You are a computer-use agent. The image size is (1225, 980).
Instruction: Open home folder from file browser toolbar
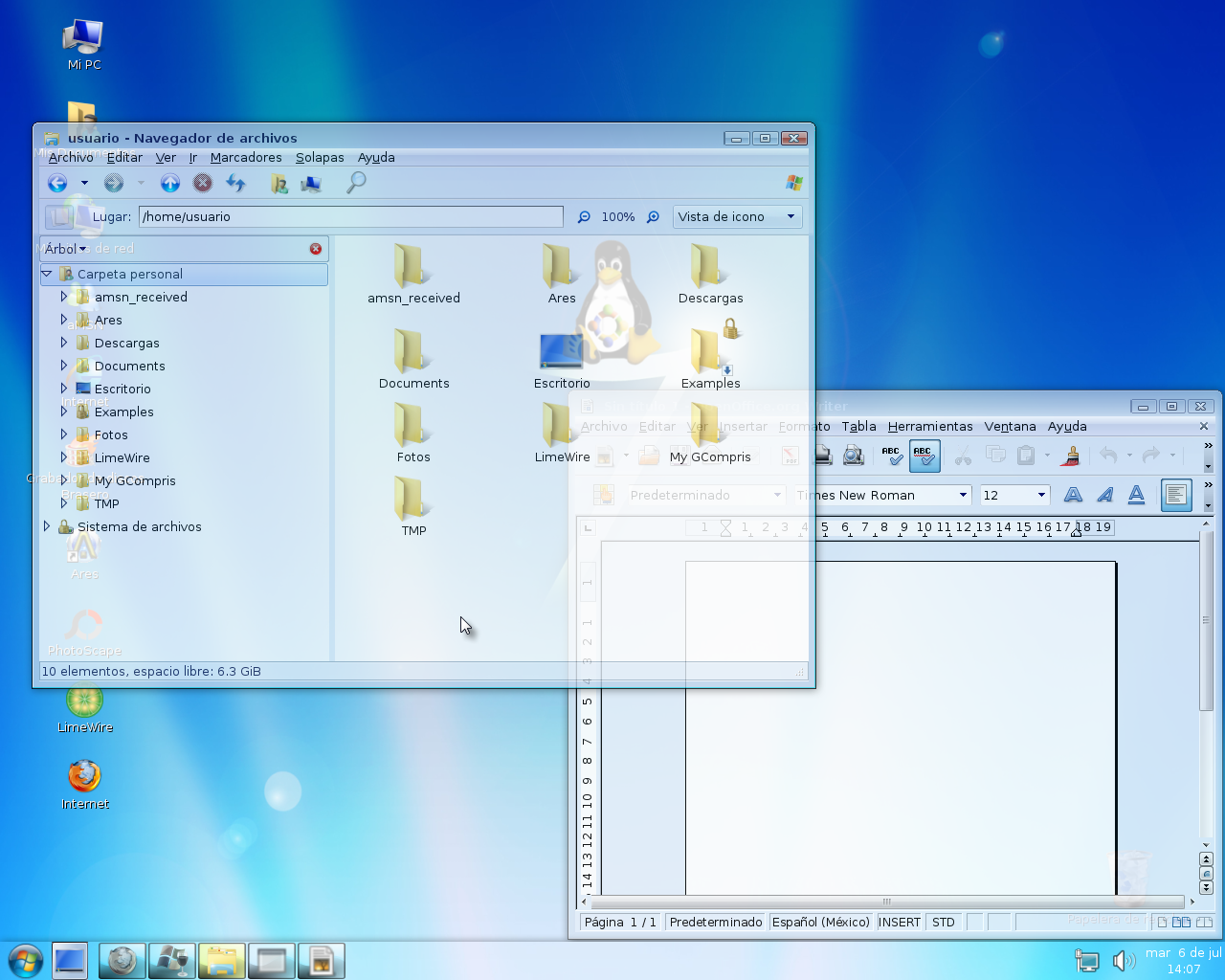[278, 183]
